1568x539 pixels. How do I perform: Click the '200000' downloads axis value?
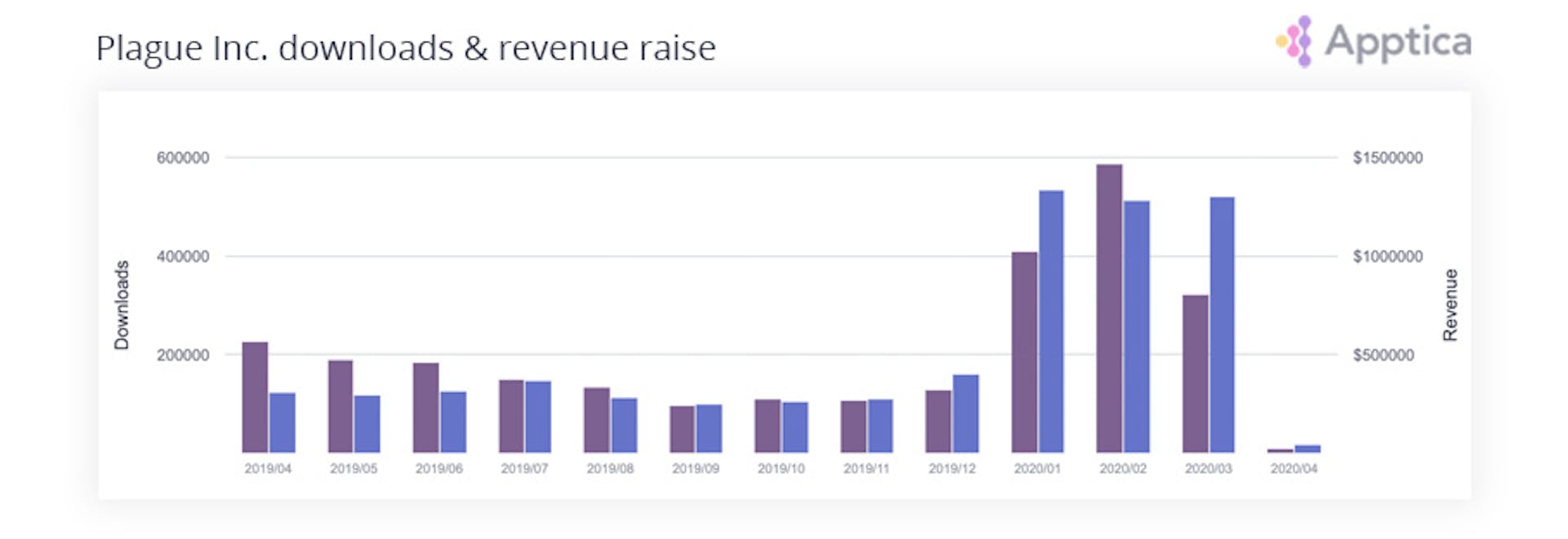[x=183, y=355]
